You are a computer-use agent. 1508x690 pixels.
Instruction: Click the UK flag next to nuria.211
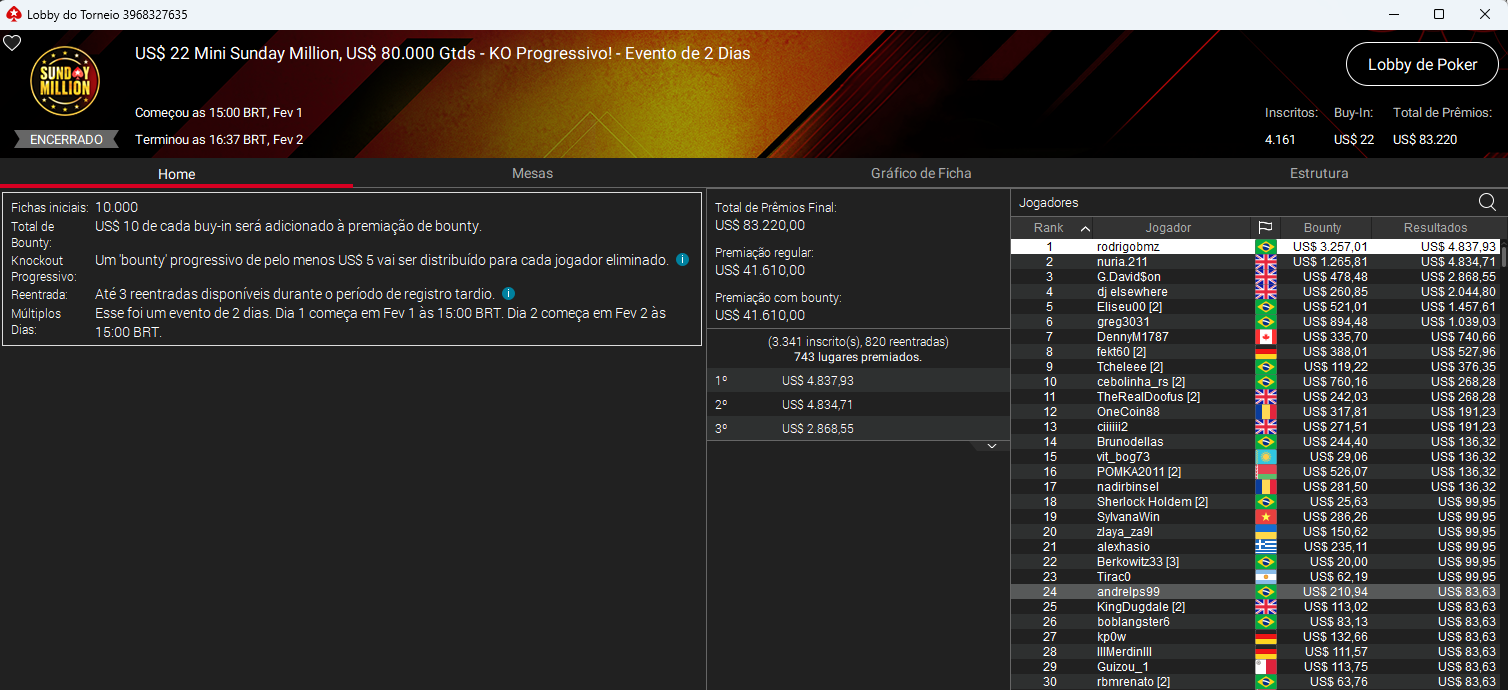pyautogui.click(x=1266, y=261)
